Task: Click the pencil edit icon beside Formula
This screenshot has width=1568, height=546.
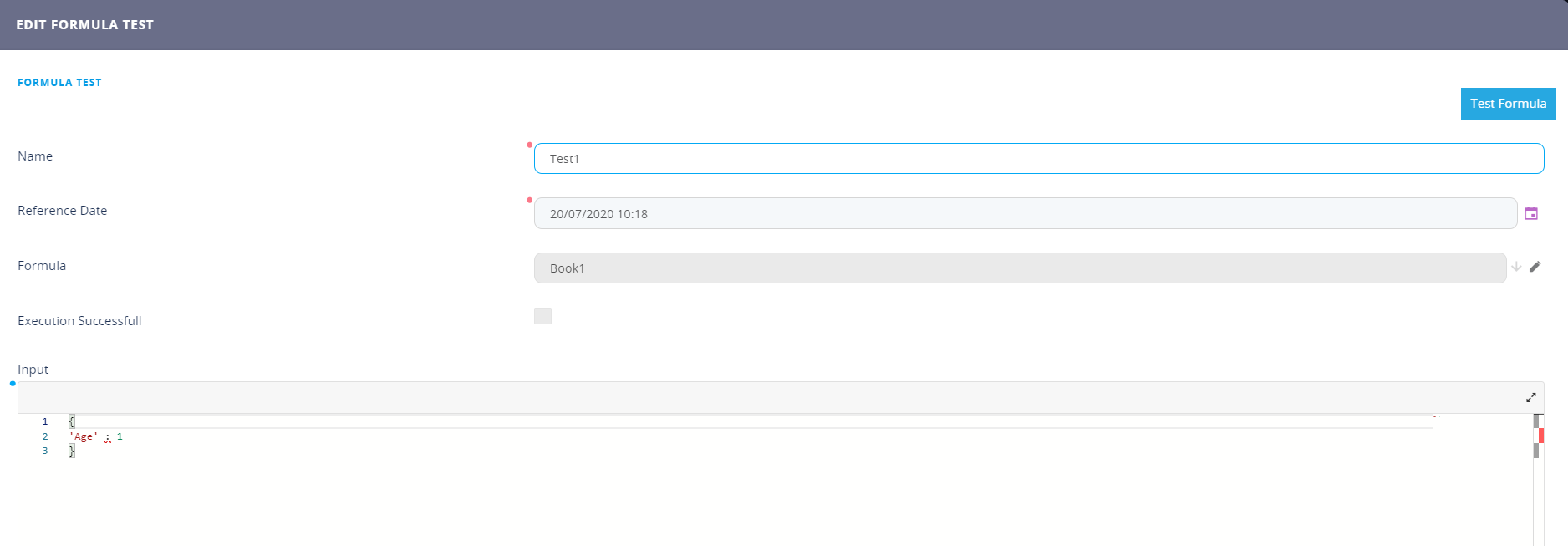Action: [x=1535, y=267]
